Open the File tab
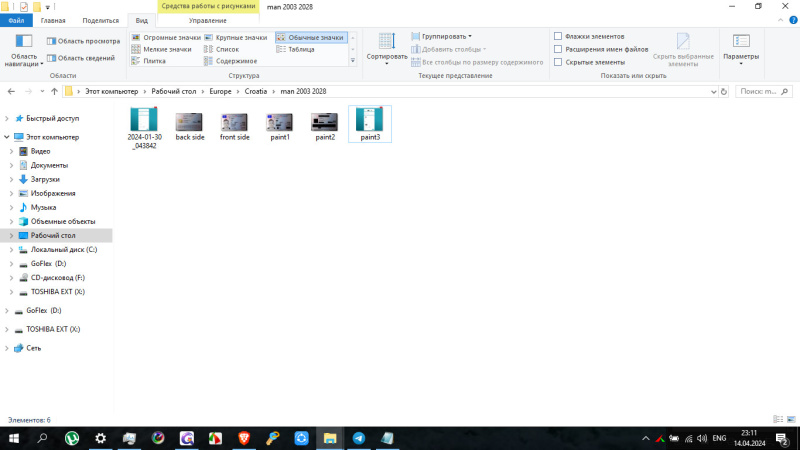The width and height of the screenshot is (800, 450). (17, 20)
